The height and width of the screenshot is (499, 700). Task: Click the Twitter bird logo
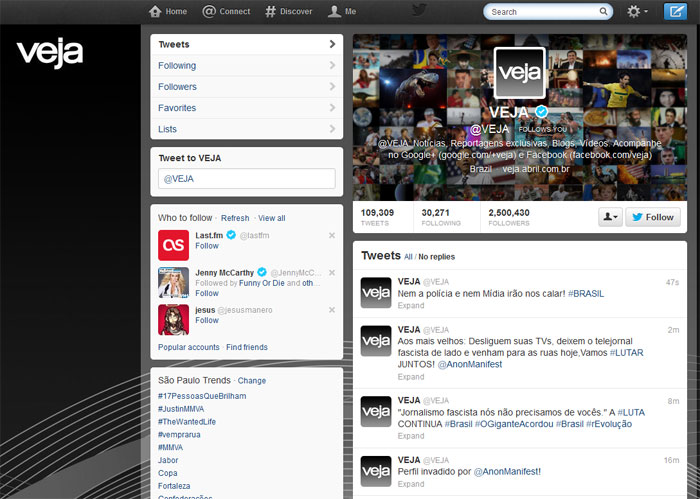[x=419, y=11]
